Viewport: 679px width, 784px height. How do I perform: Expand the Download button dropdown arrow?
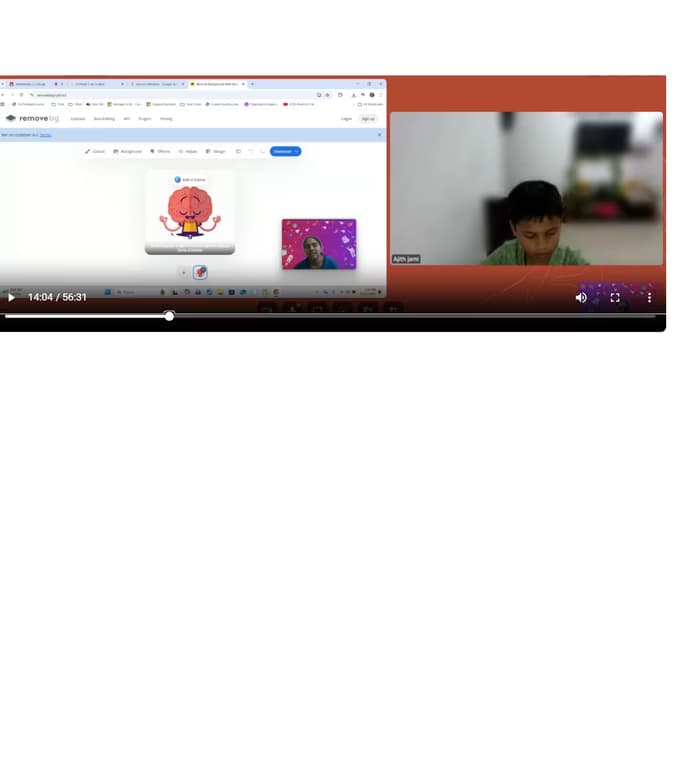(x=297, y=151)
